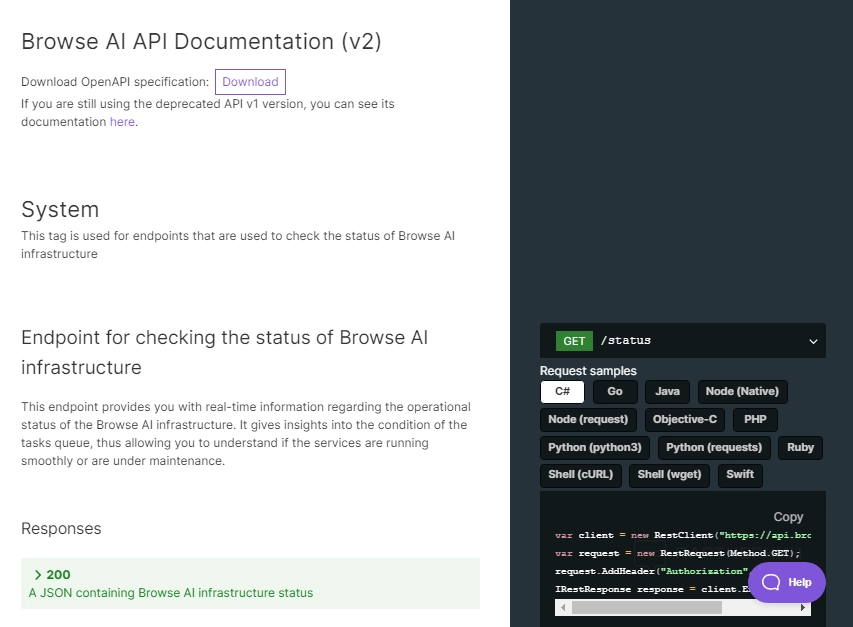Open the Shell (cURL) sample tab

click(x=580, y=475)
